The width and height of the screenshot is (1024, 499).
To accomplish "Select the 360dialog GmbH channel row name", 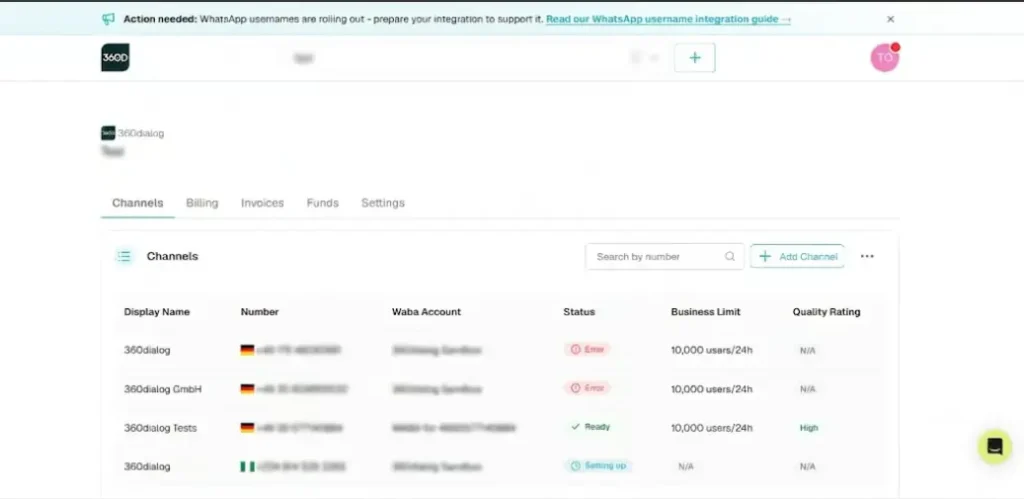I will pyautogui.click(x=163, y=389).
